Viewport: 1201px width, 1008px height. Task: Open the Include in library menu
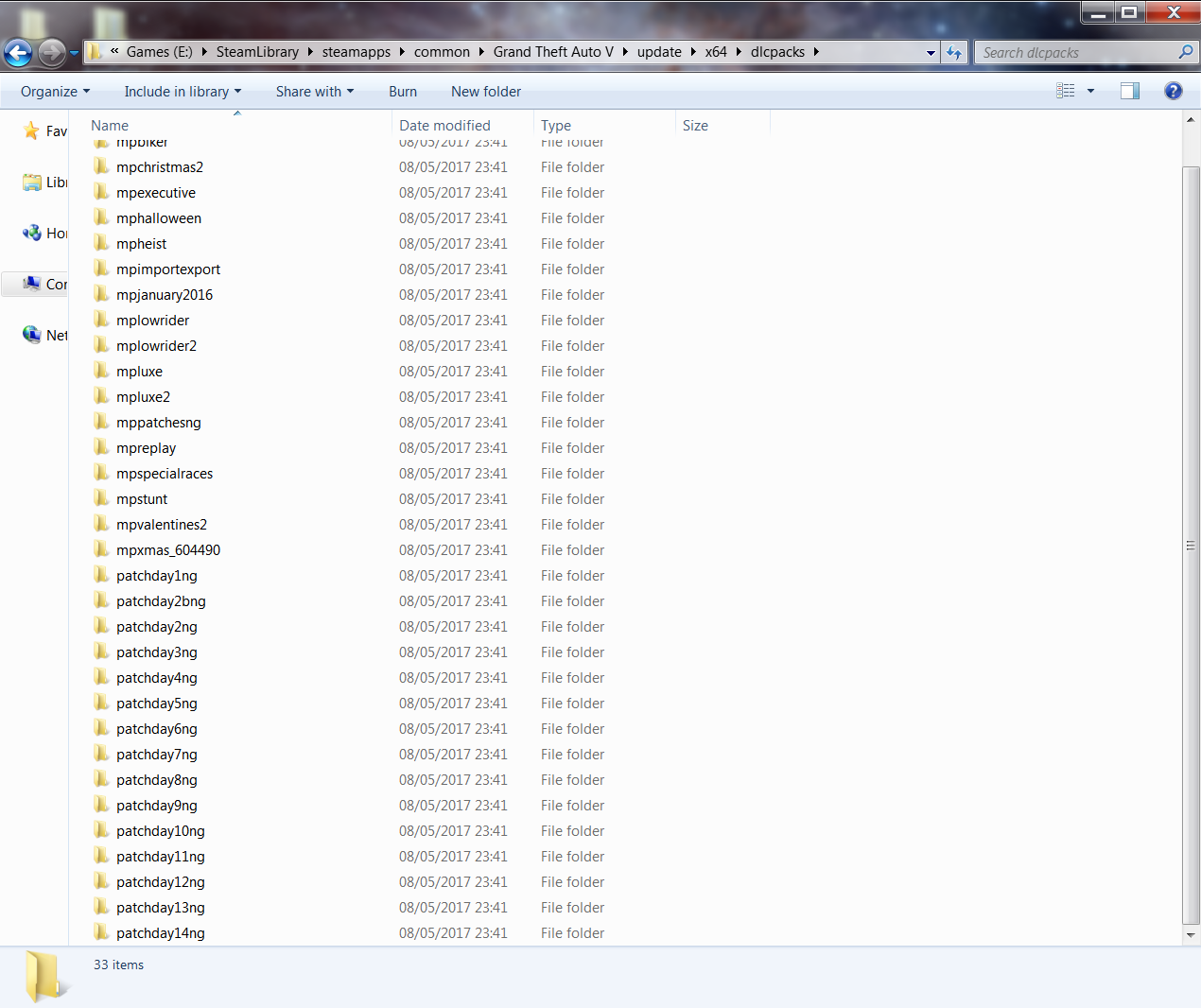(x=183, y=92)
